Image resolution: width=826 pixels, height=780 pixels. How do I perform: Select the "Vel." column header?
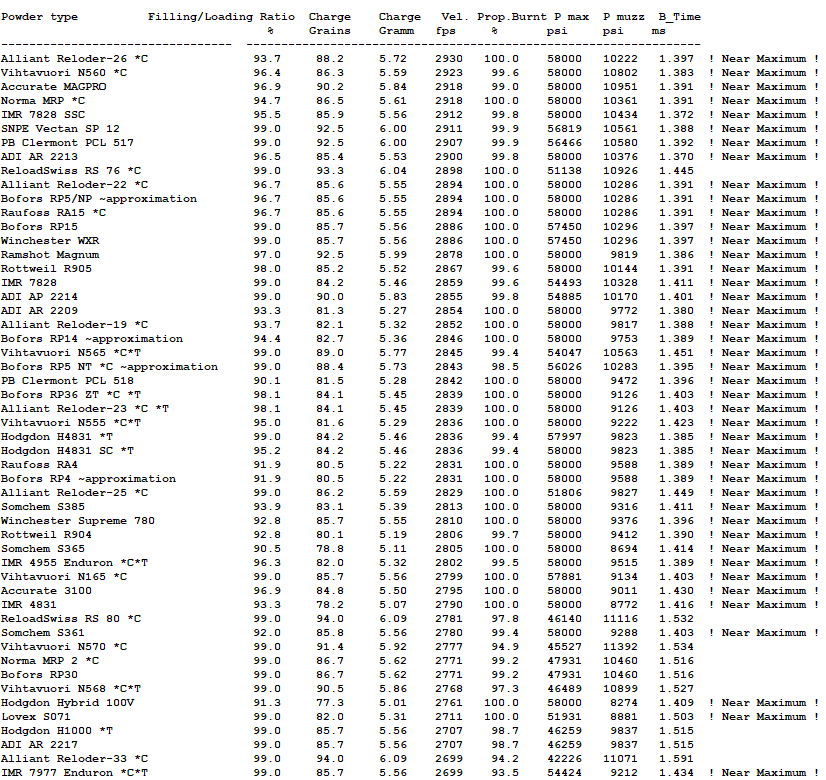tap(455, 17)
